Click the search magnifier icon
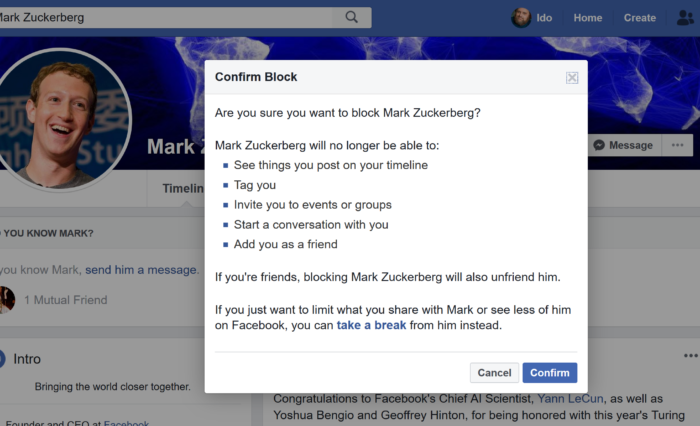This screenshot has width=700, height=426. coord(351,17)
